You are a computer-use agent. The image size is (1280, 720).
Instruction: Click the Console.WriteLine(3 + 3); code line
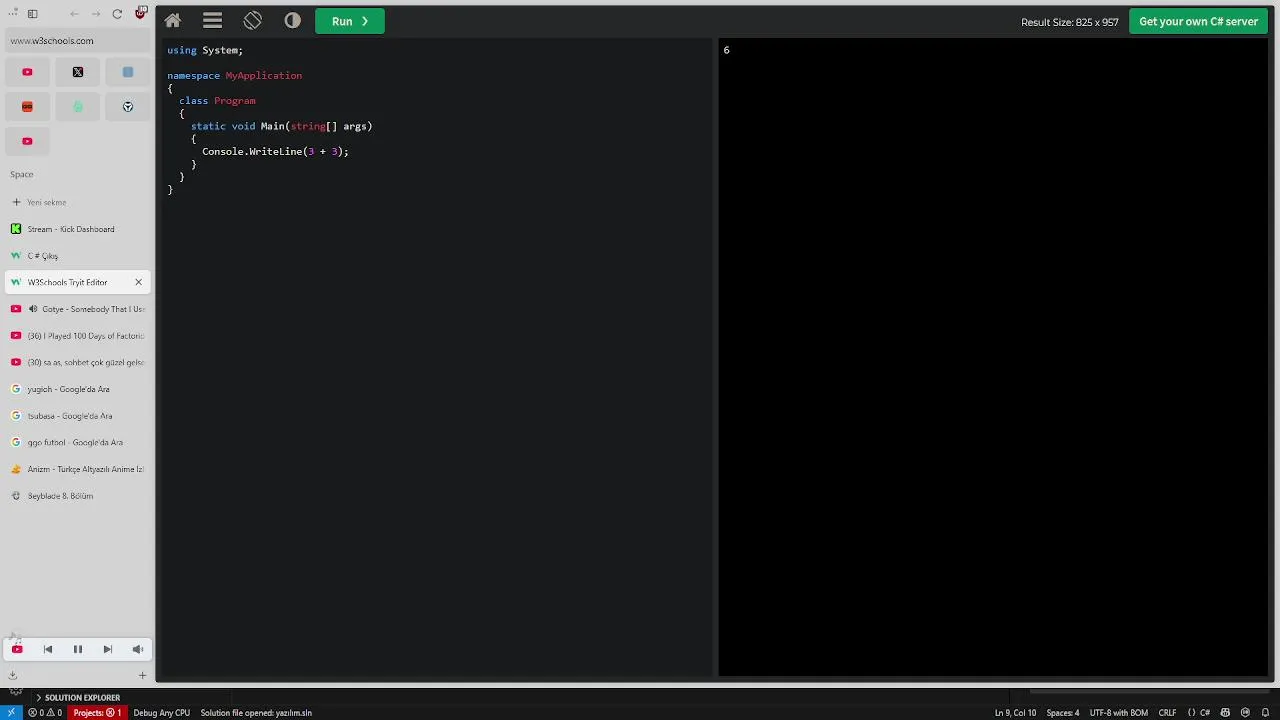(x=275, y=152)
